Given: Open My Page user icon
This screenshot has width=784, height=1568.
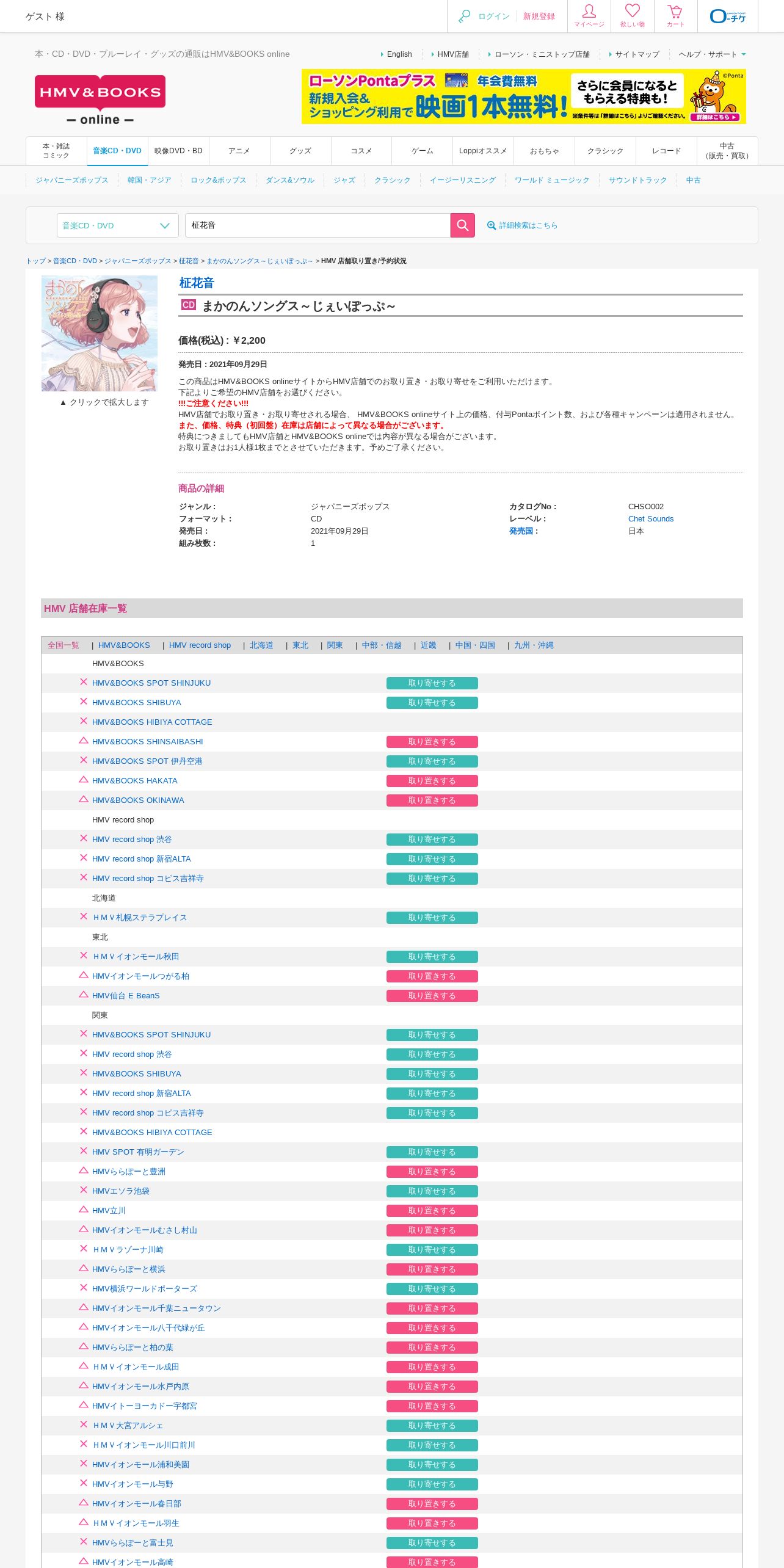Looking at the screenshot, I should (589, 16).
